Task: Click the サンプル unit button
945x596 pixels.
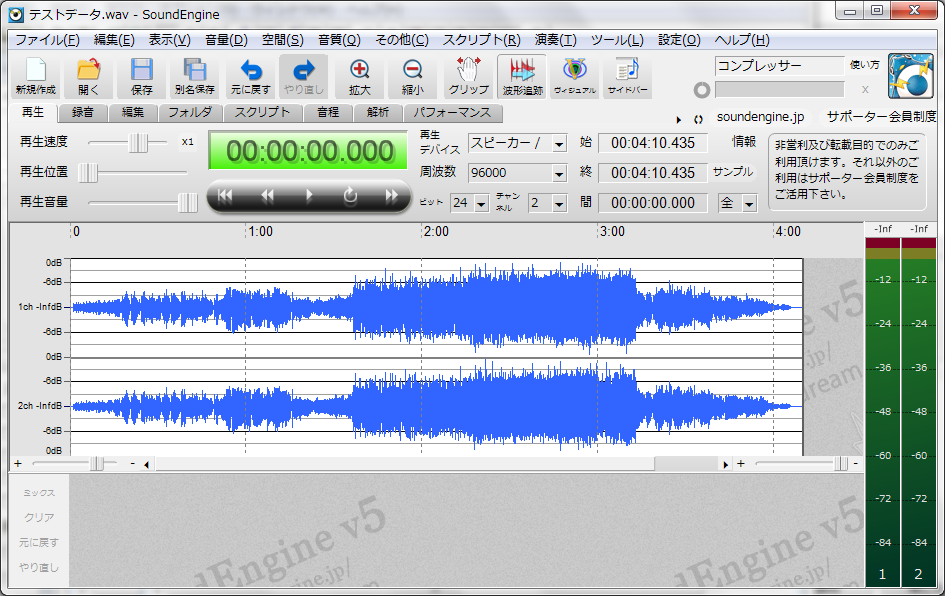Action: [x=733, y=172]
